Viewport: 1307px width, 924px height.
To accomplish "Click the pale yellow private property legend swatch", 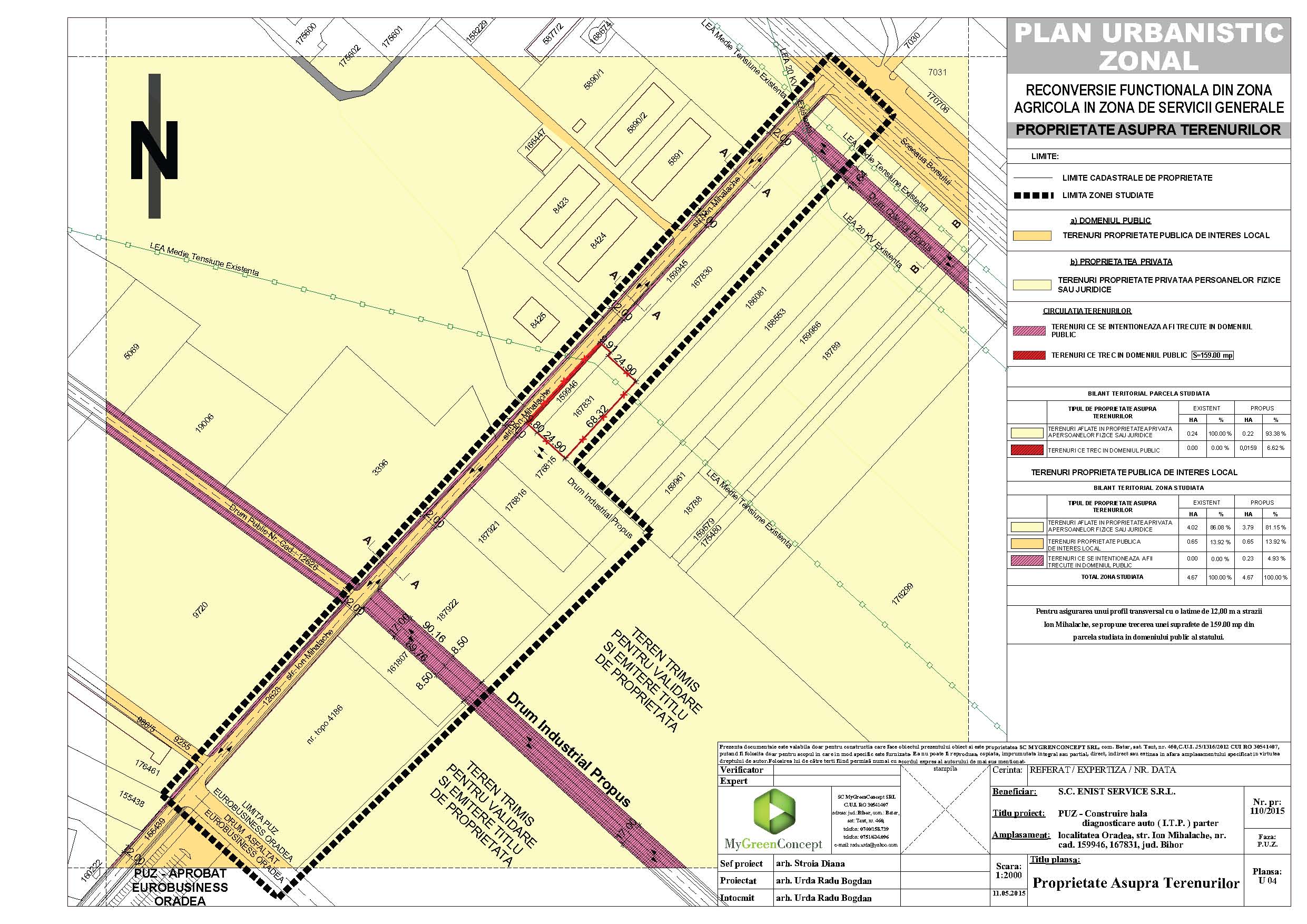I will point(1031,284).
